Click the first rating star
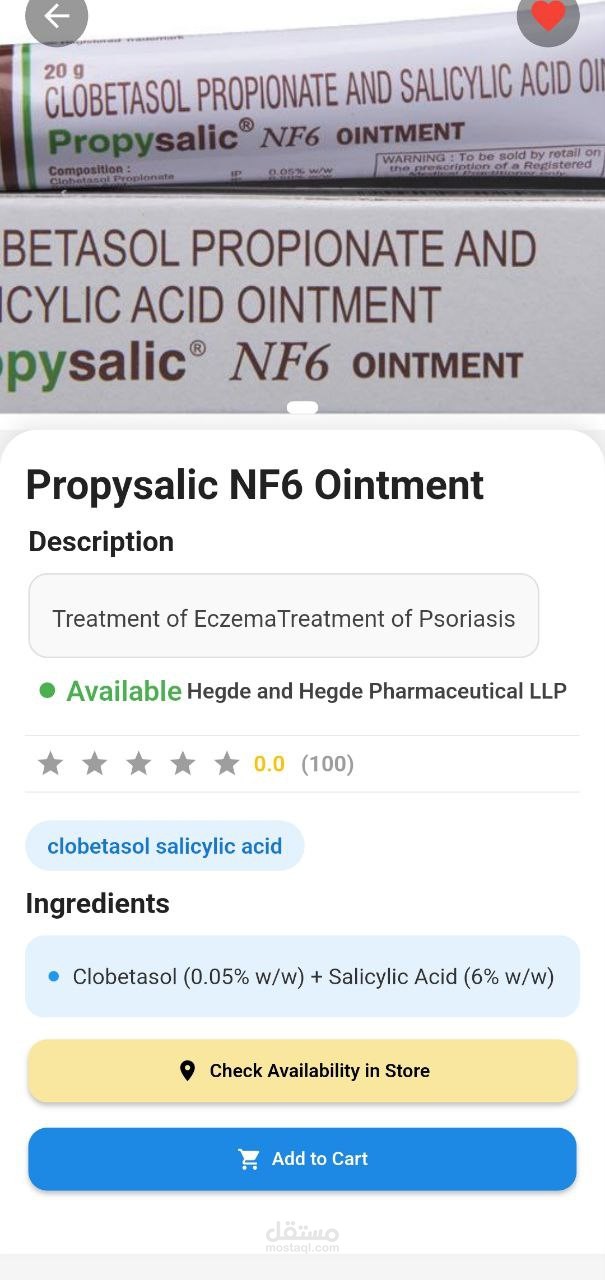605x1280 pixels. (50, 764)
